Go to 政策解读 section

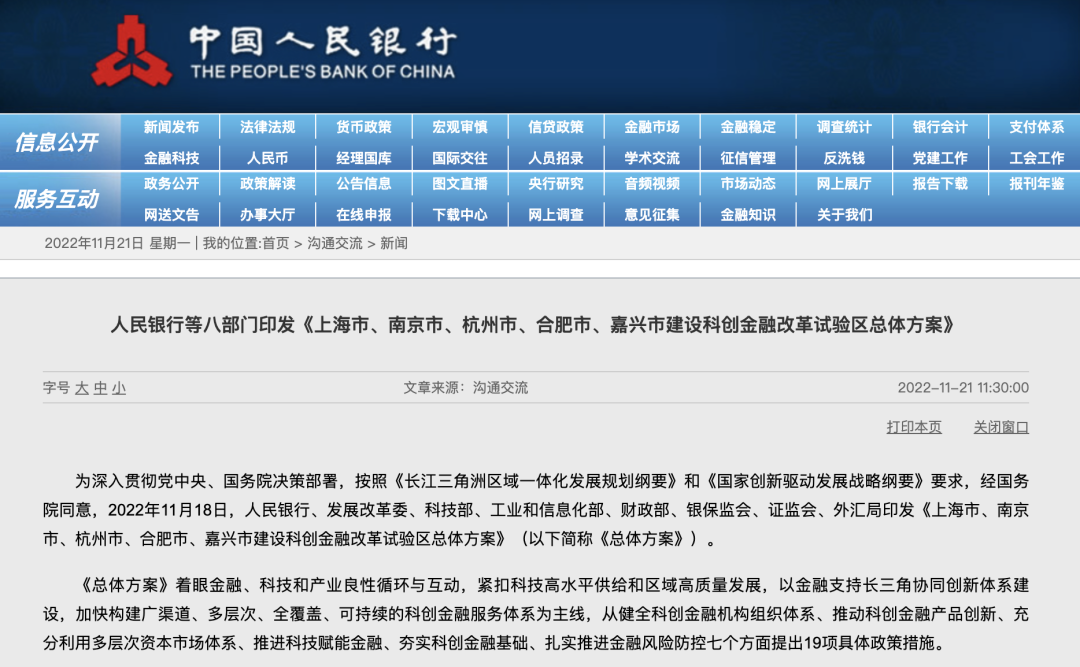(x=267, y=183)
